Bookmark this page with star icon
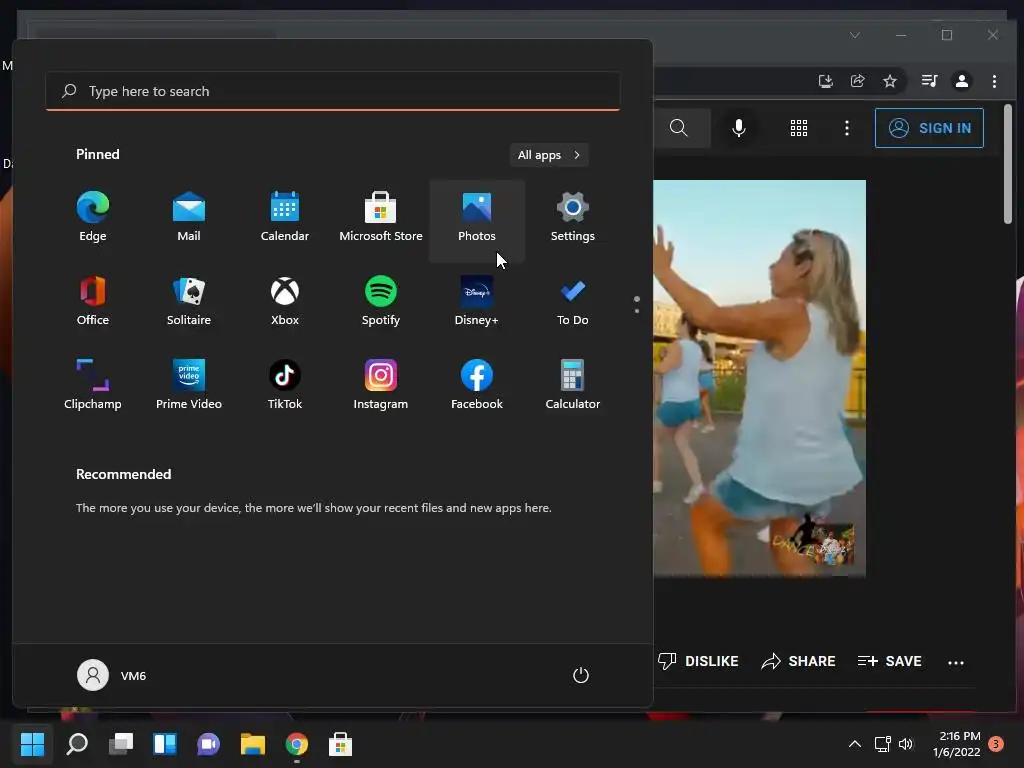The image size is (1024, 768). pos(889,81)
